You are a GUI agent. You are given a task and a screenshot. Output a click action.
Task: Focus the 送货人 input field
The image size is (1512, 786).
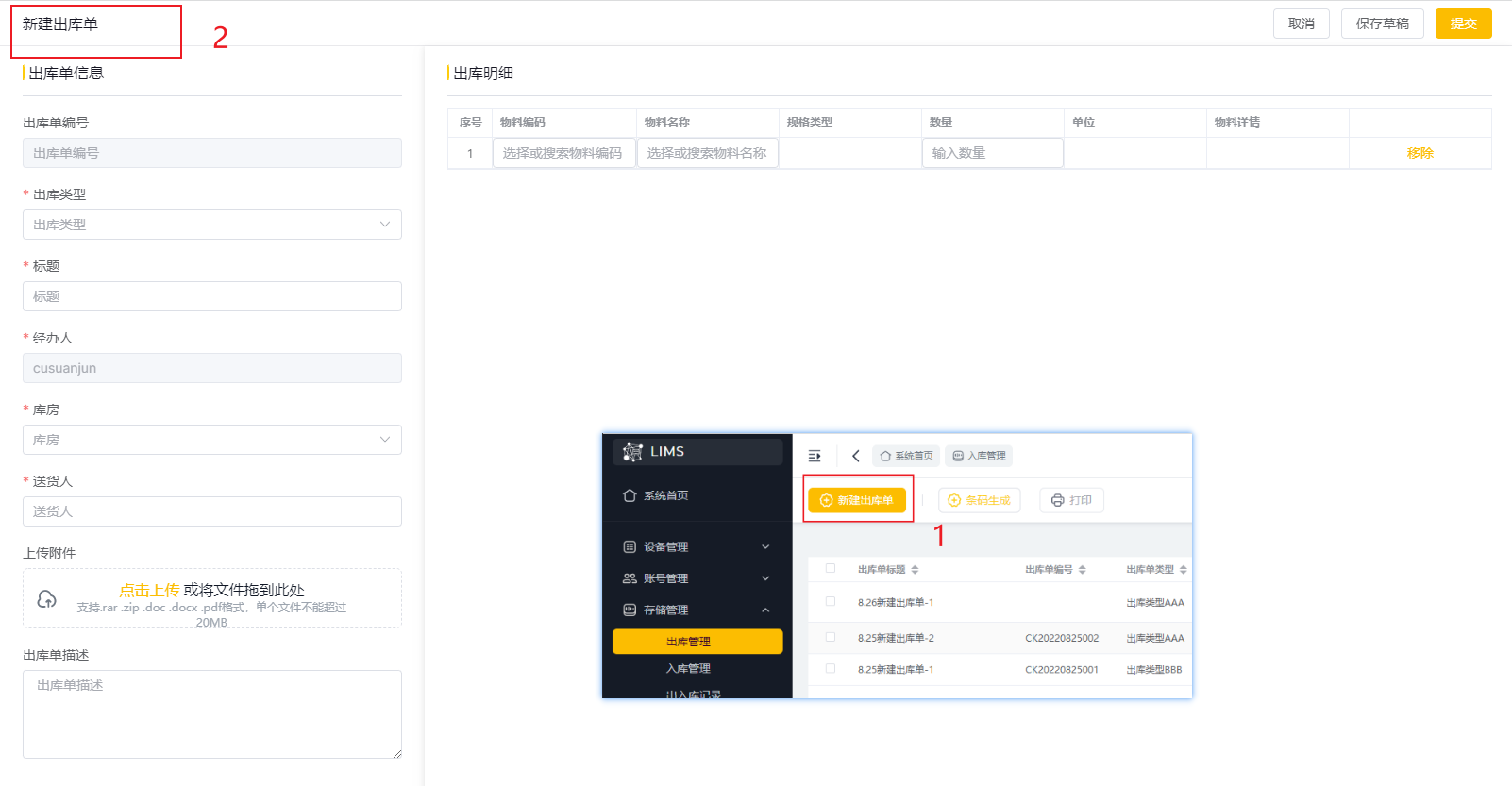tap(212, 511)
